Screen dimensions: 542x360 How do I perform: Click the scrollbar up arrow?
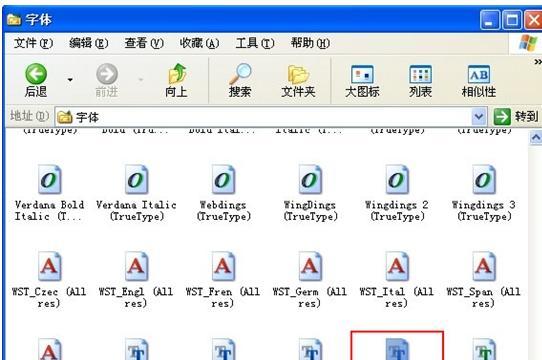[x=535, y=138]
